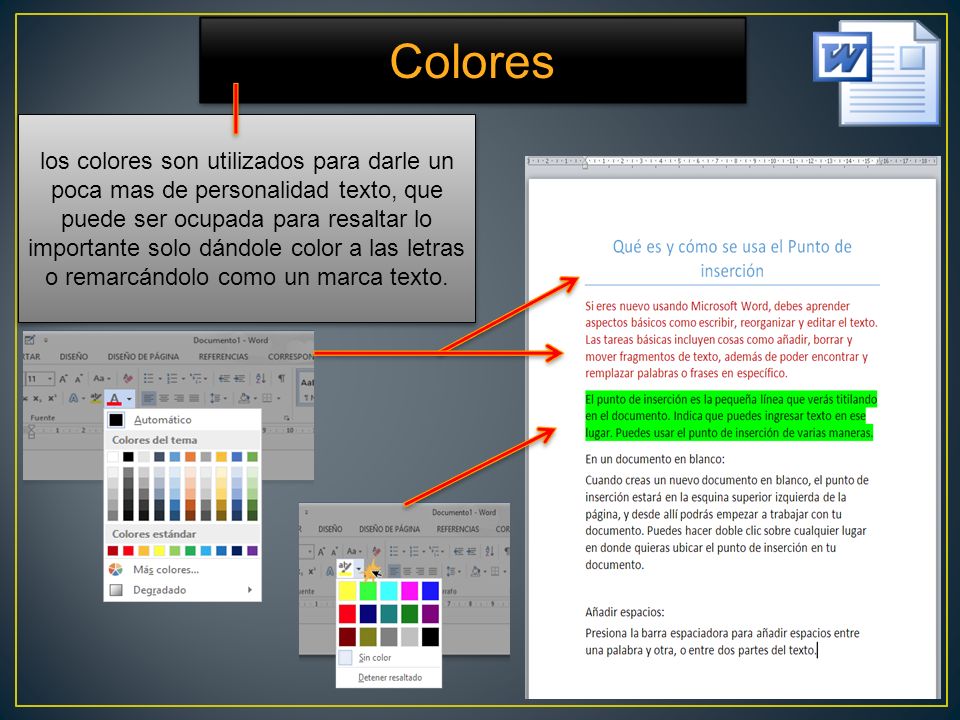
Task: Open REFERENCIAS tab in font-color Word window
Action: point(223,356)
